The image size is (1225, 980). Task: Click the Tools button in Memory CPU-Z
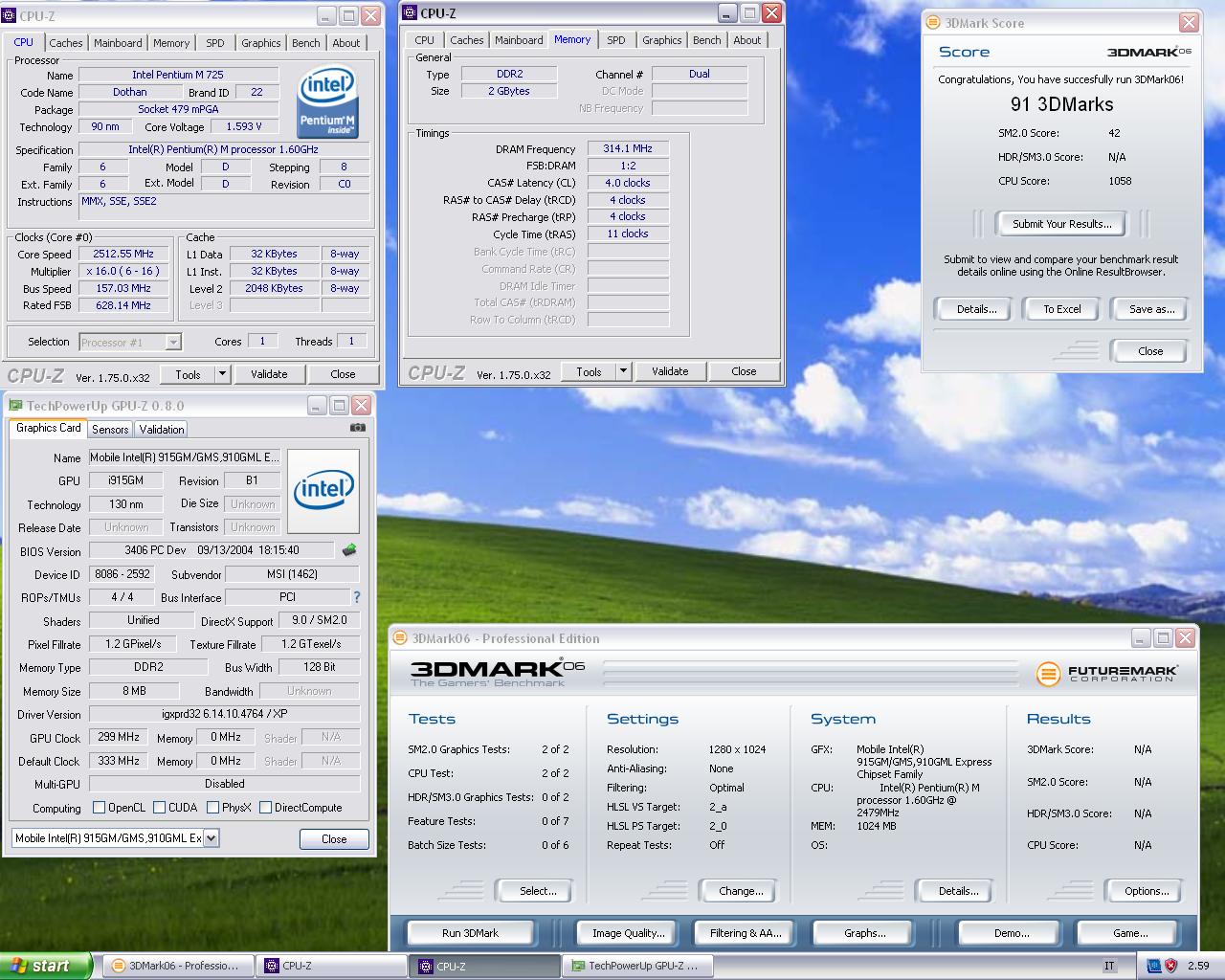tap(590, 371)
